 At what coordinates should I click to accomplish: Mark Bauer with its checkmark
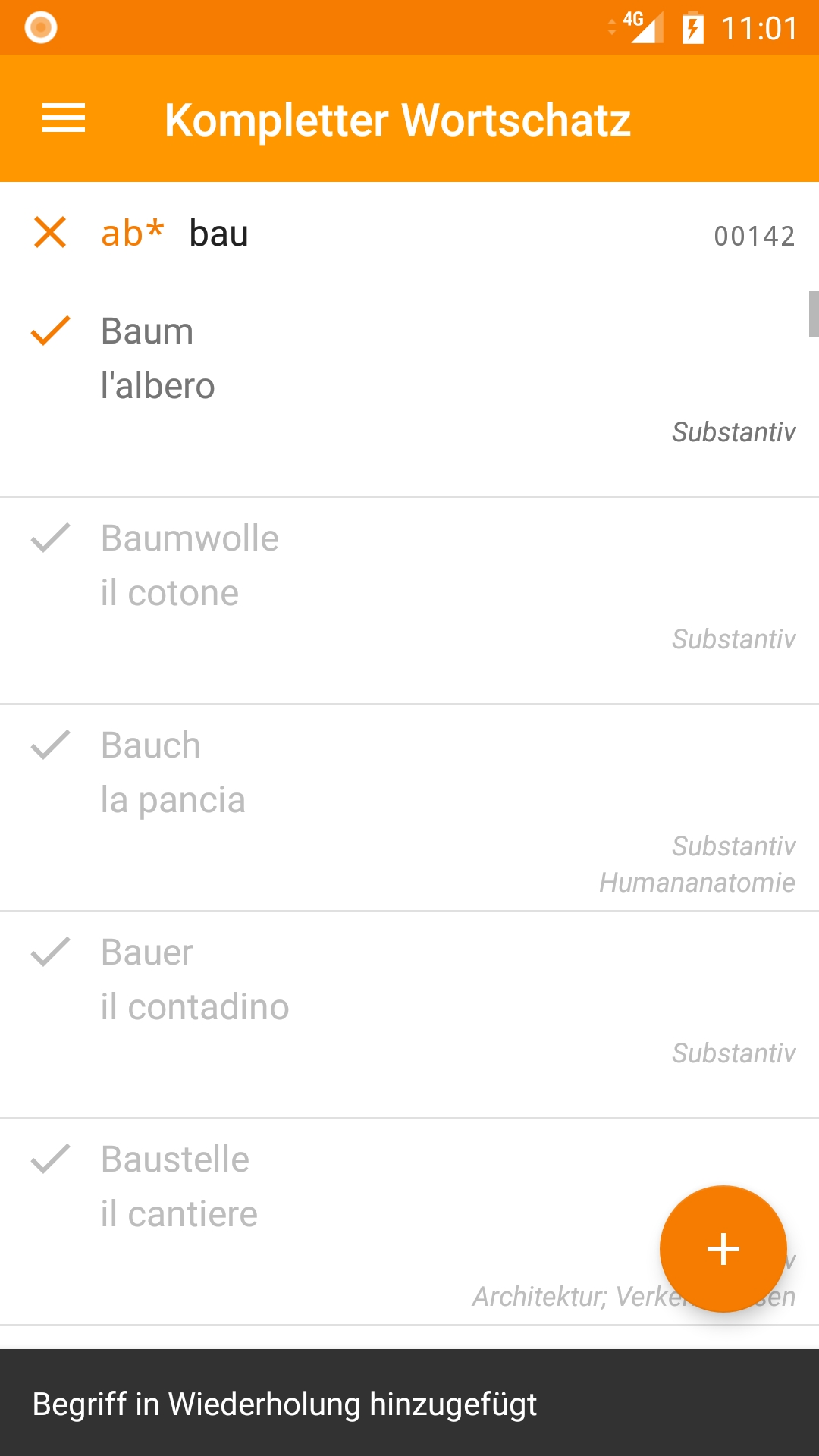coord(50,952)
